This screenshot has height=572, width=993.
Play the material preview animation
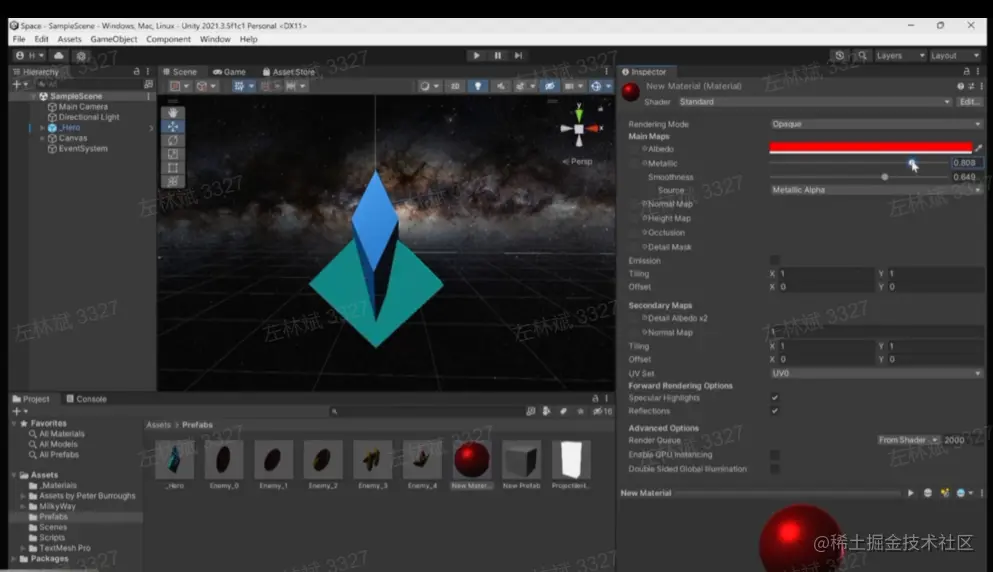(x=911, y=493)
